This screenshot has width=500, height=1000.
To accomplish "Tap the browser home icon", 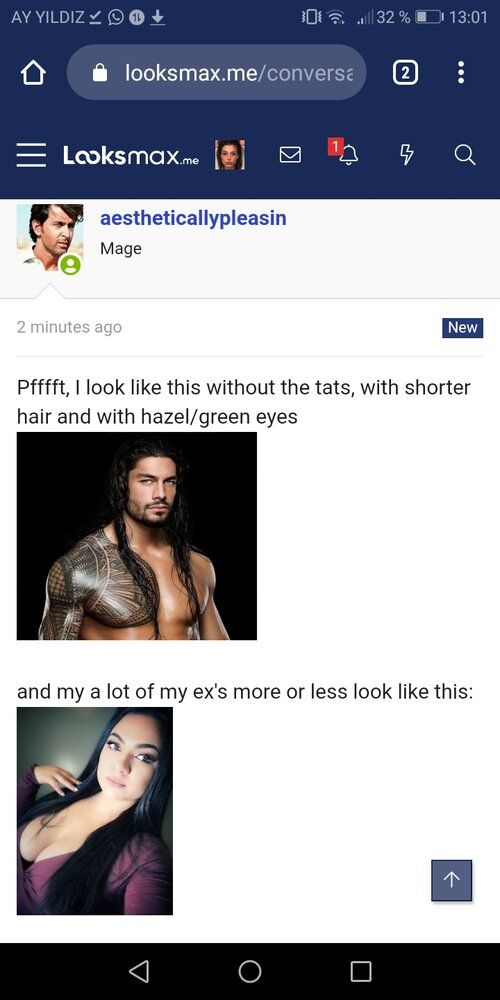I will pos(34,73).
